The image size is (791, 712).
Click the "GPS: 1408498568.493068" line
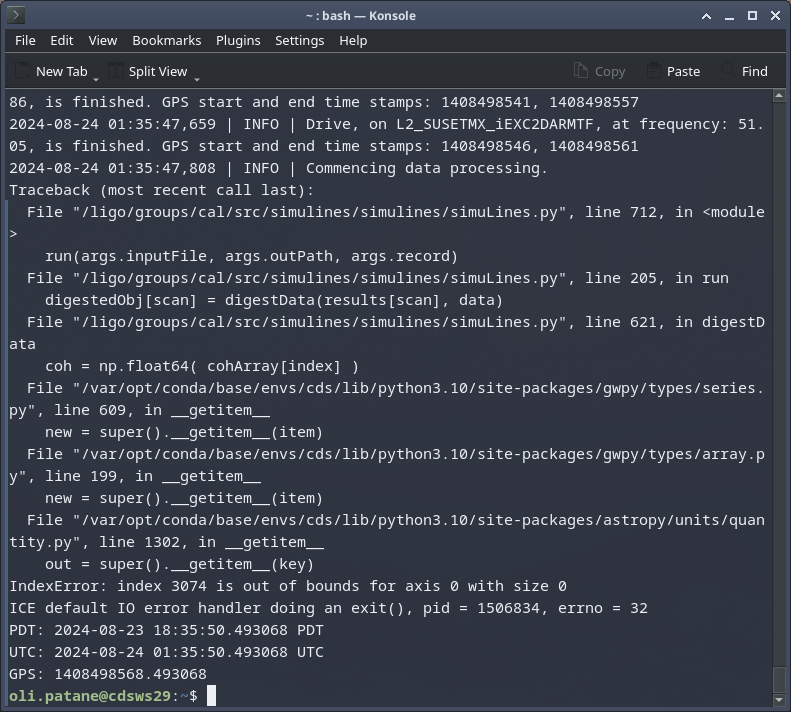pos(108,674)
